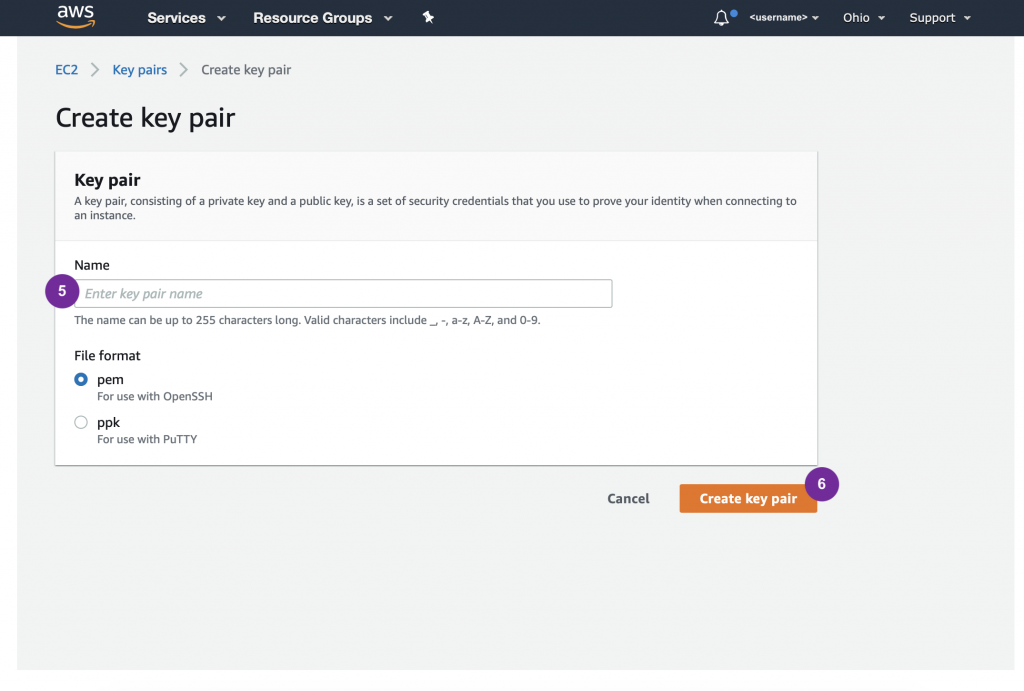Cancel key pair creation
Viewport: 1024px width, 691px height.
[x=628, y=499]
